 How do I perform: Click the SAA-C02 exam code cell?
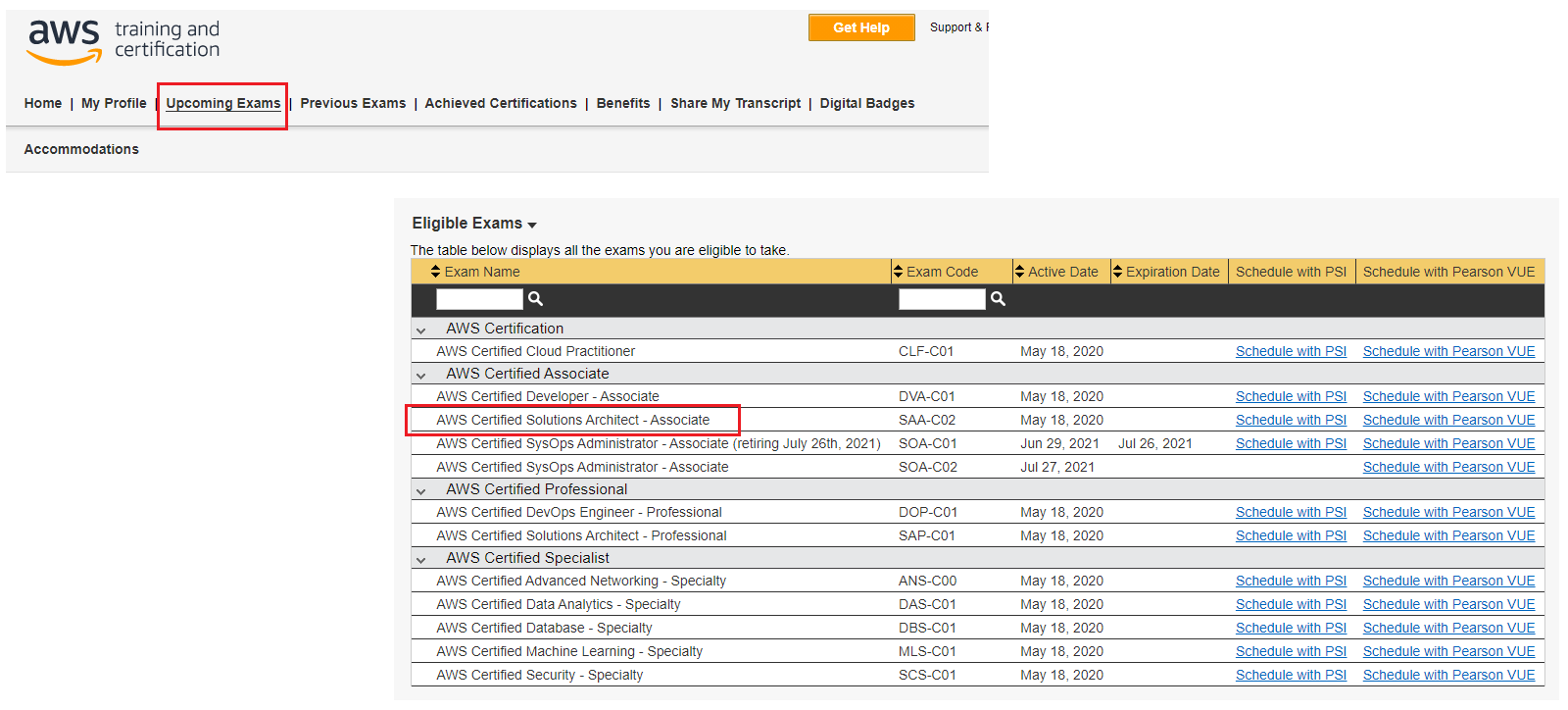point(927,420)
